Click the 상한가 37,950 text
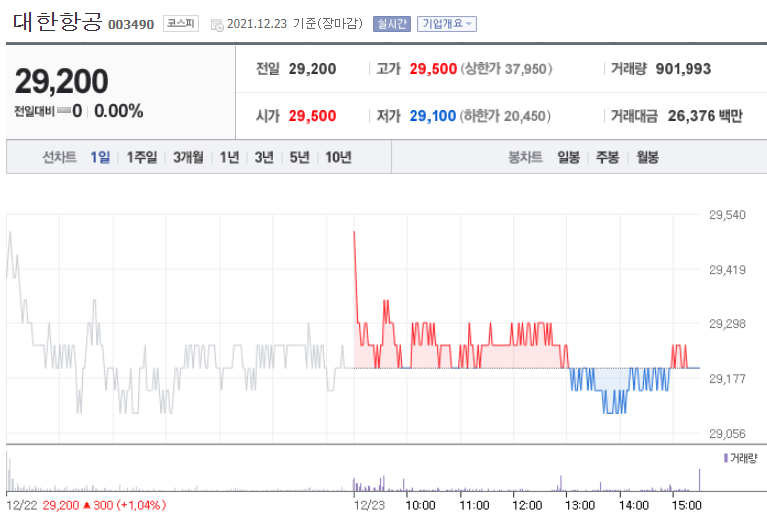This screenshot has width=767, height=525. 506,69
